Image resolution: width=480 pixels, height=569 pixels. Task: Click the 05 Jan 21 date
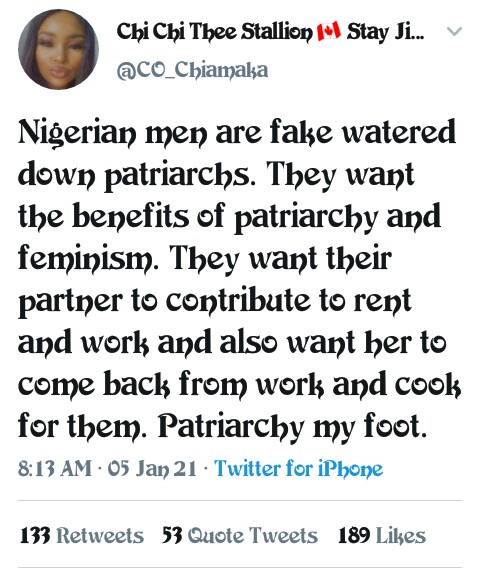152,468
